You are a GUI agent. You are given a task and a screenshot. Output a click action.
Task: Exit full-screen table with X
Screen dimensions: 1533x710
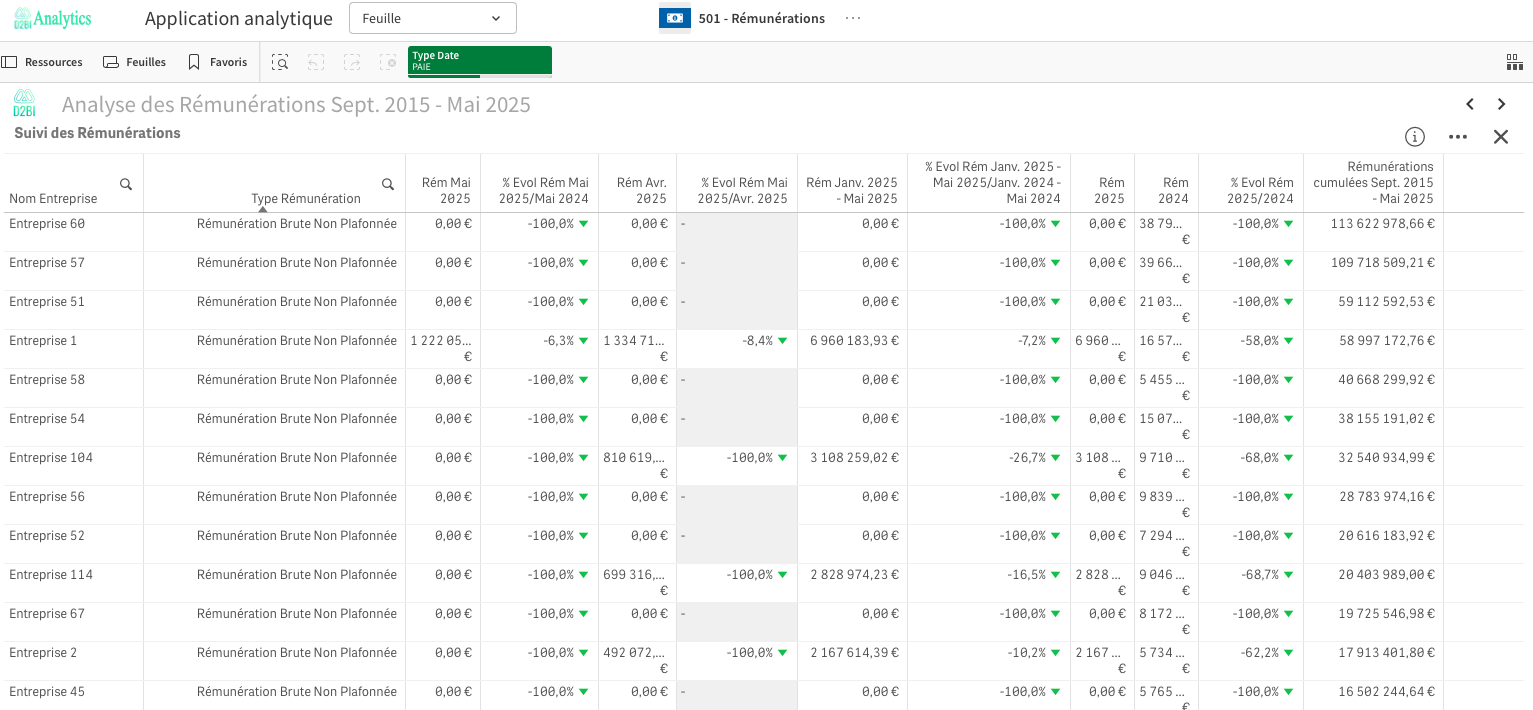[1501, 137]
